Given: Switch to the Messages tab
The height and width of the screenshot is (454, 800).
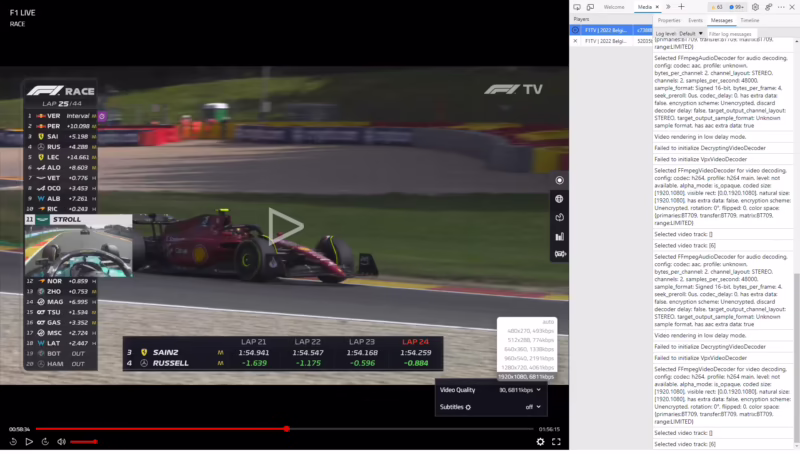Looking at the screenshot, I should [x=721, y=20].
